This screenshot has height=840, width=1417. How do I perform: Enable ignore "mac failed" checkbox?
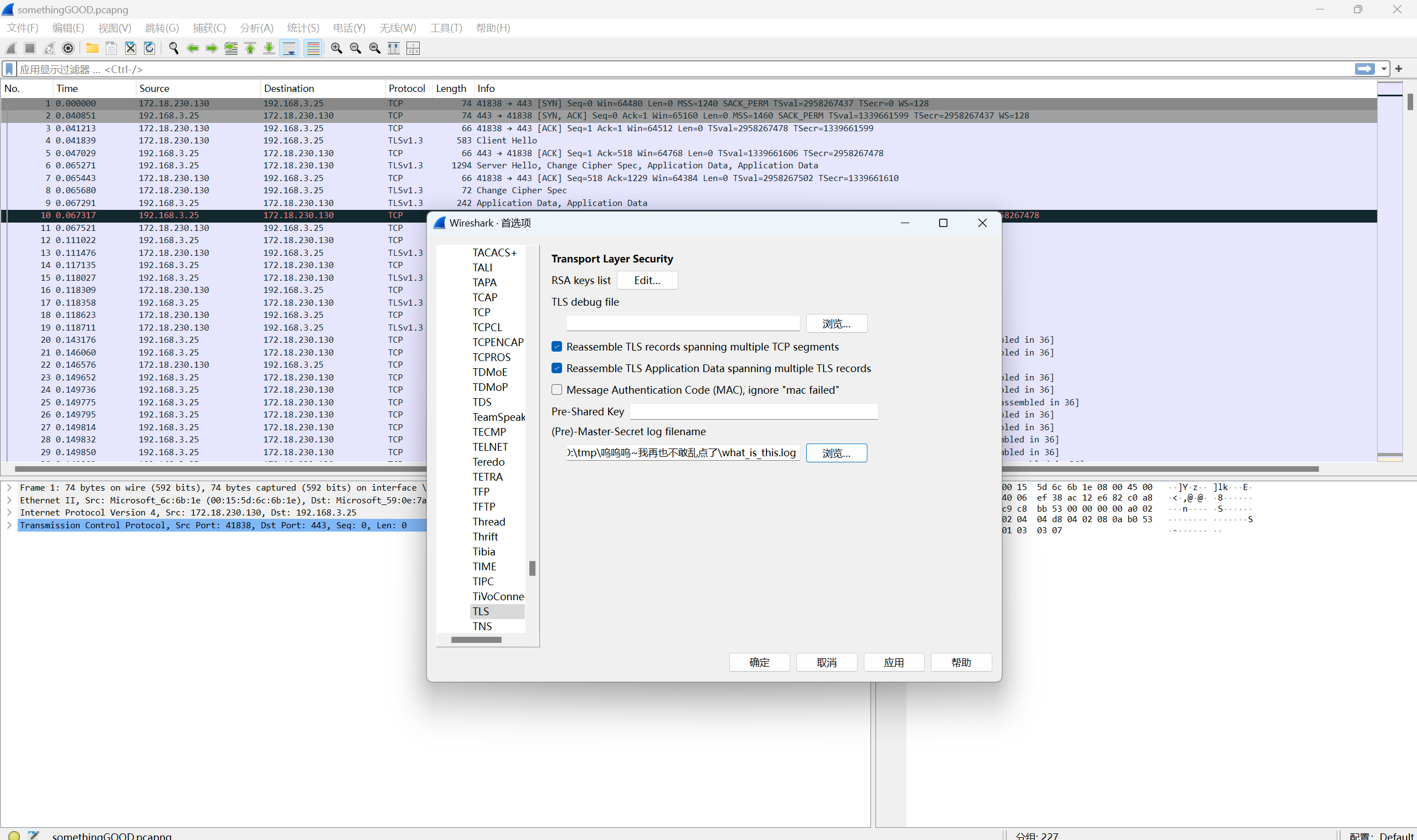(x=557, y=389)
